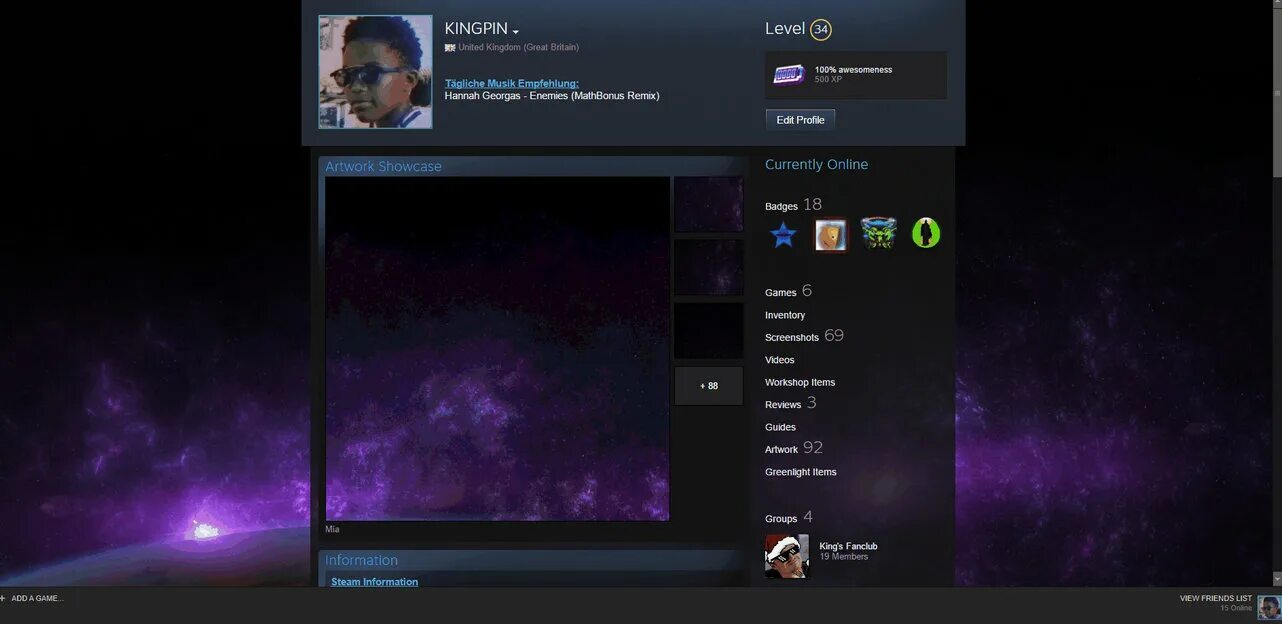Image resolution: width=1282 pixels, height=624 pixels.
Task: Open the Inventory link
Action: (x=785, y=315)
